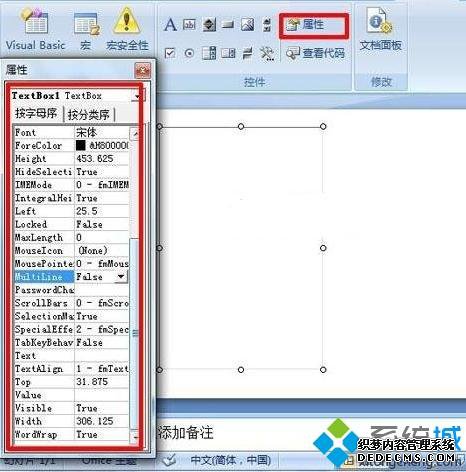
Task: Select the highlighted MultiLine property name
Action: click(x=44, y=277)
